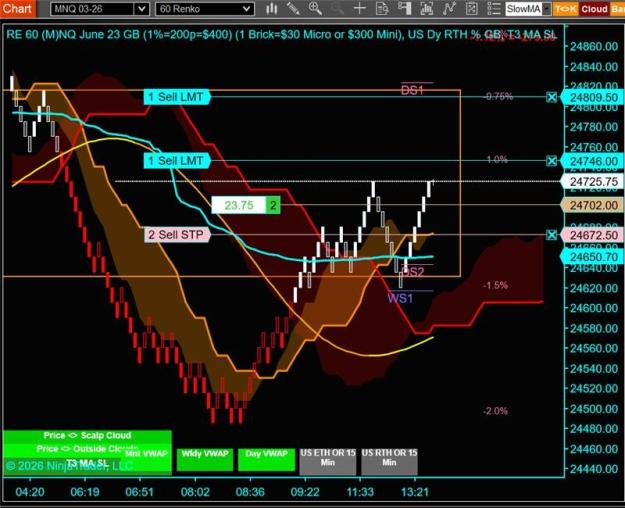Screen dimensions: 625x508
Task: Click the 24650.70 cyan price marker
Action: (593, 257)
